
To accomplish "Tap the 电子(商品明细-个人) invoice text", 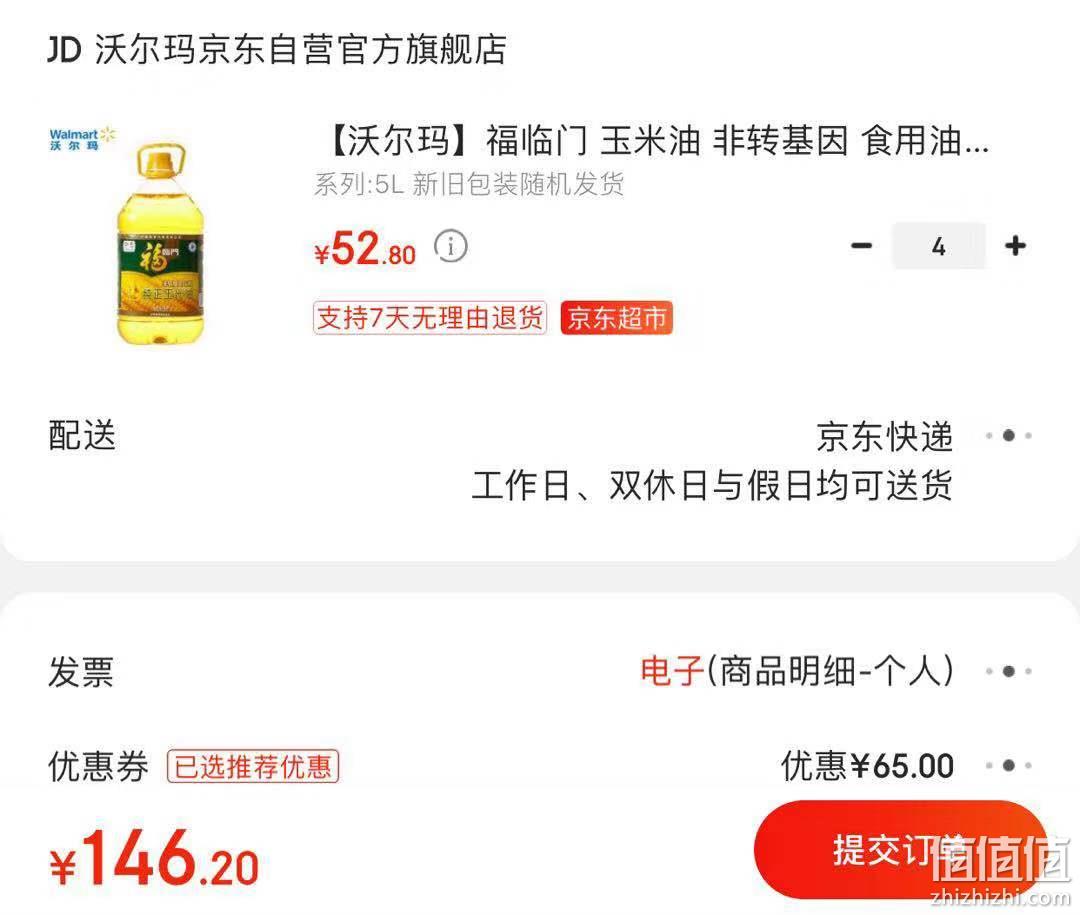I will [797, 671].
